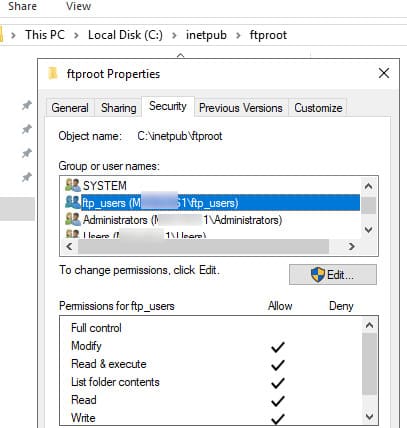Click the last pin icon in sidebar
407x428 pixels.
(27, 177)
